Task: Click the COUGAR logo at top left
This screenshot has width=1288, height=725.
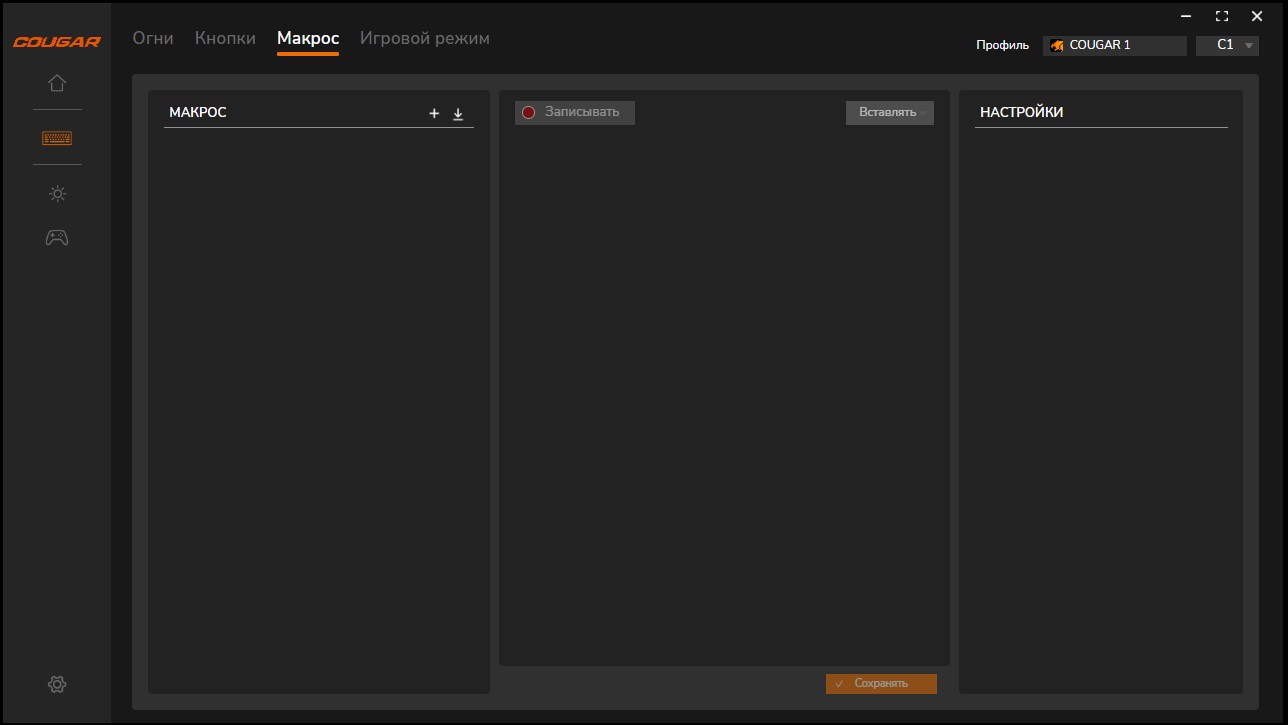Action: (x=56, y=42)
